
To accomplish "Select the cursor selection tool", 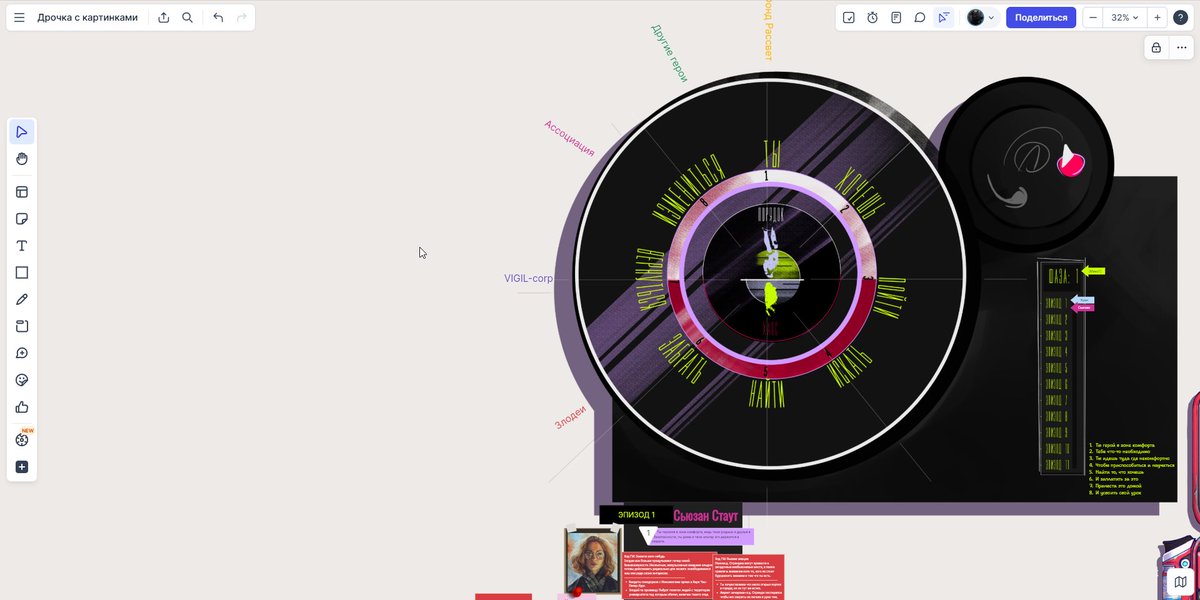I will click(x=22, y=132).
